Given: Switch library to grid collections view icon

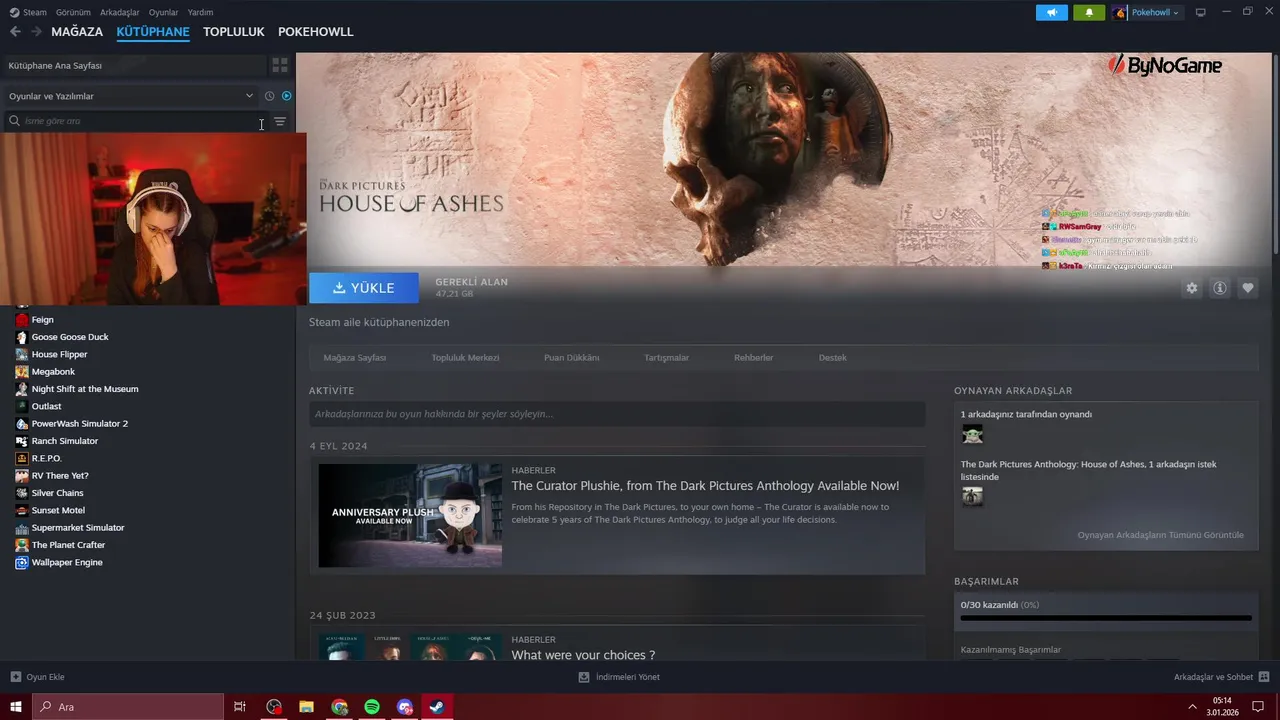Looking at the screenshot, I should 280,65.
